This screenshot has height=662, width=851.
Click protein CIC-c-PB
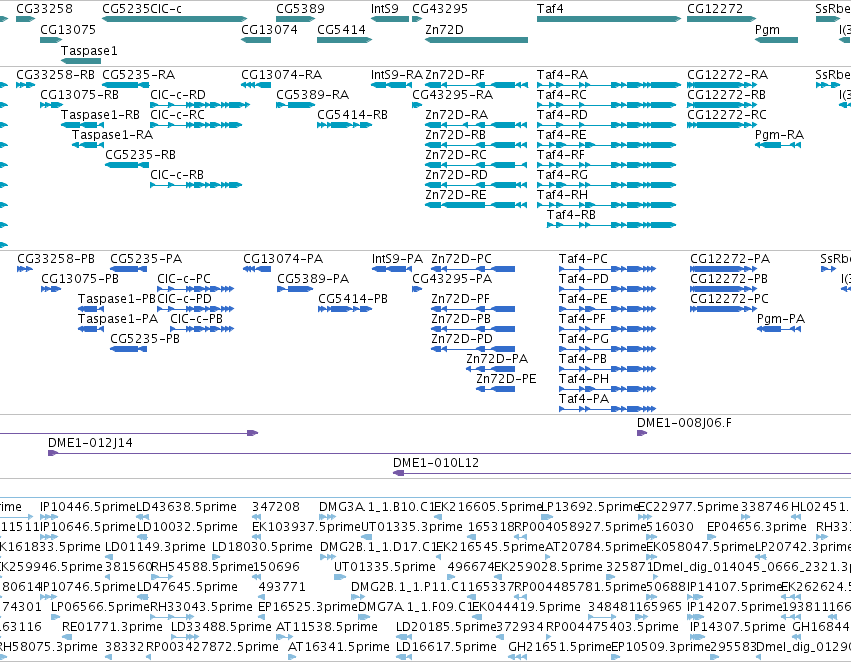click(196, 319)
